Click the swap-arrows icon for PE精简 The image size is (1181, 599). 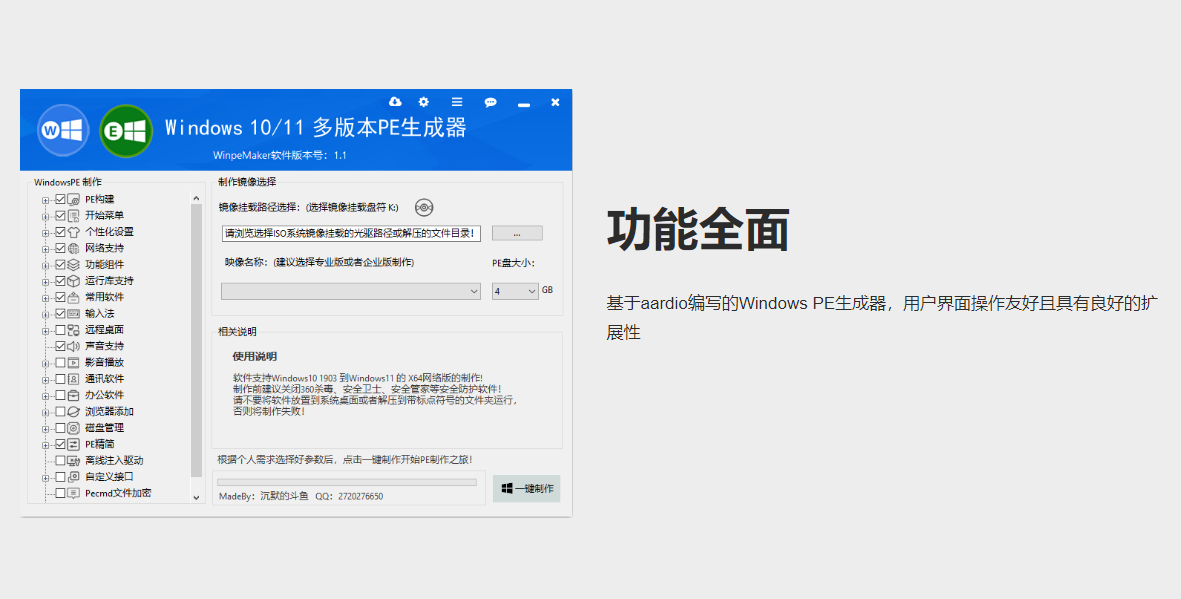74,445
